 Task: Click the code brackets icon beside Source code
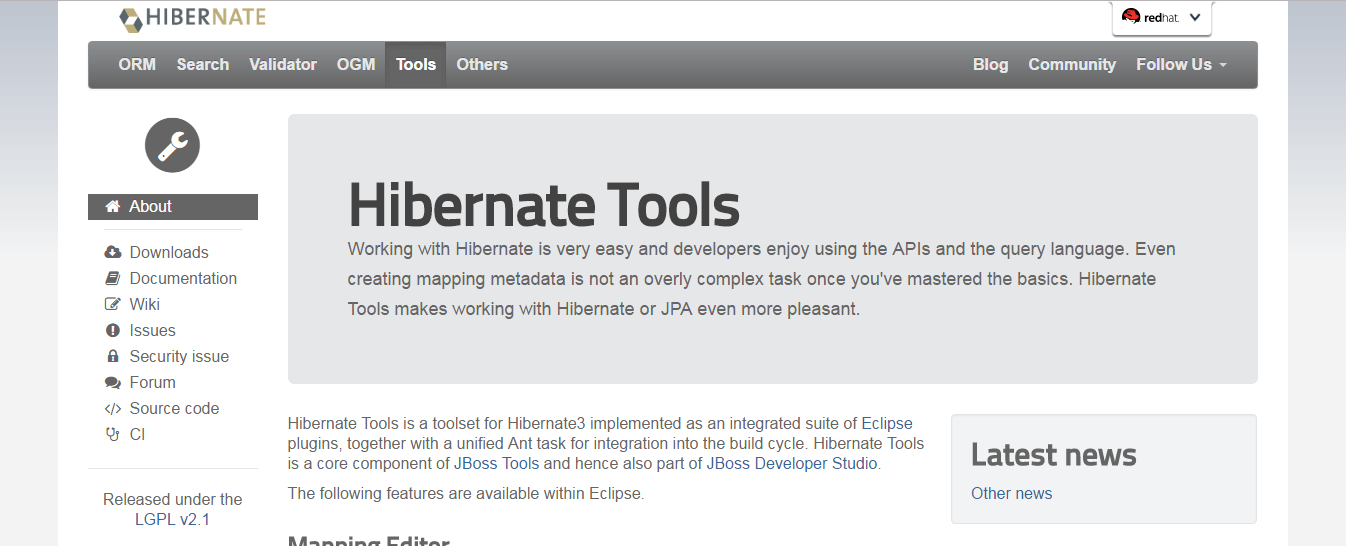(112, 408)
